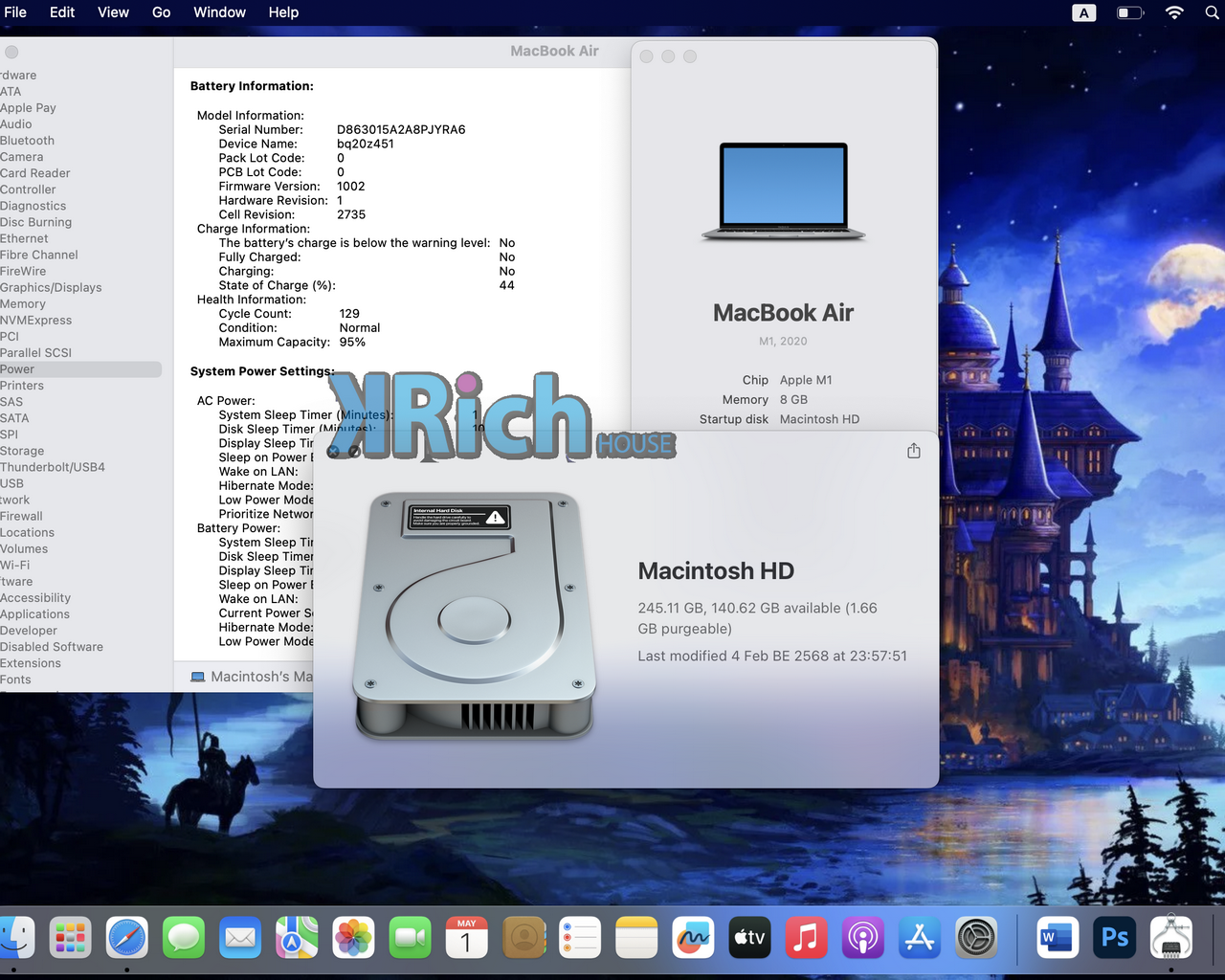
Task: Click the Chip value Apple M1
Action: pyautogui.click(x=806, y=380)
